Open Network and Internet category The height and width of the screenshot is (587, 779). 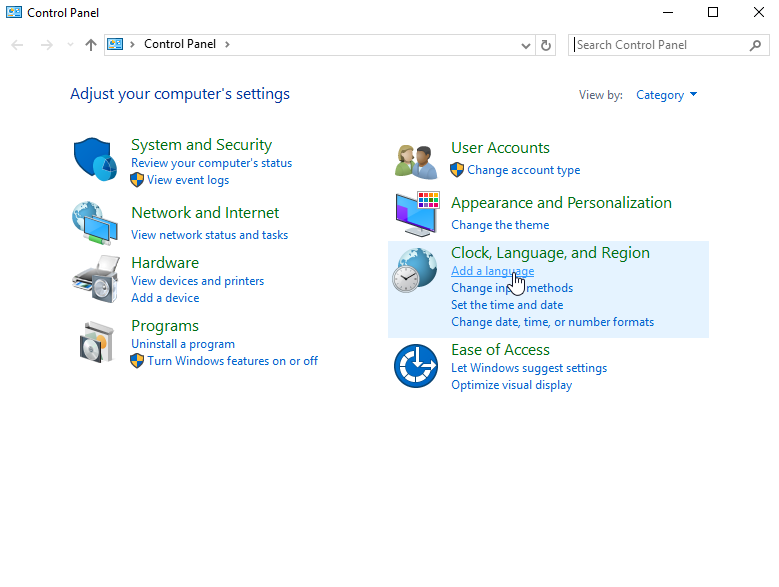pos(205,213)
